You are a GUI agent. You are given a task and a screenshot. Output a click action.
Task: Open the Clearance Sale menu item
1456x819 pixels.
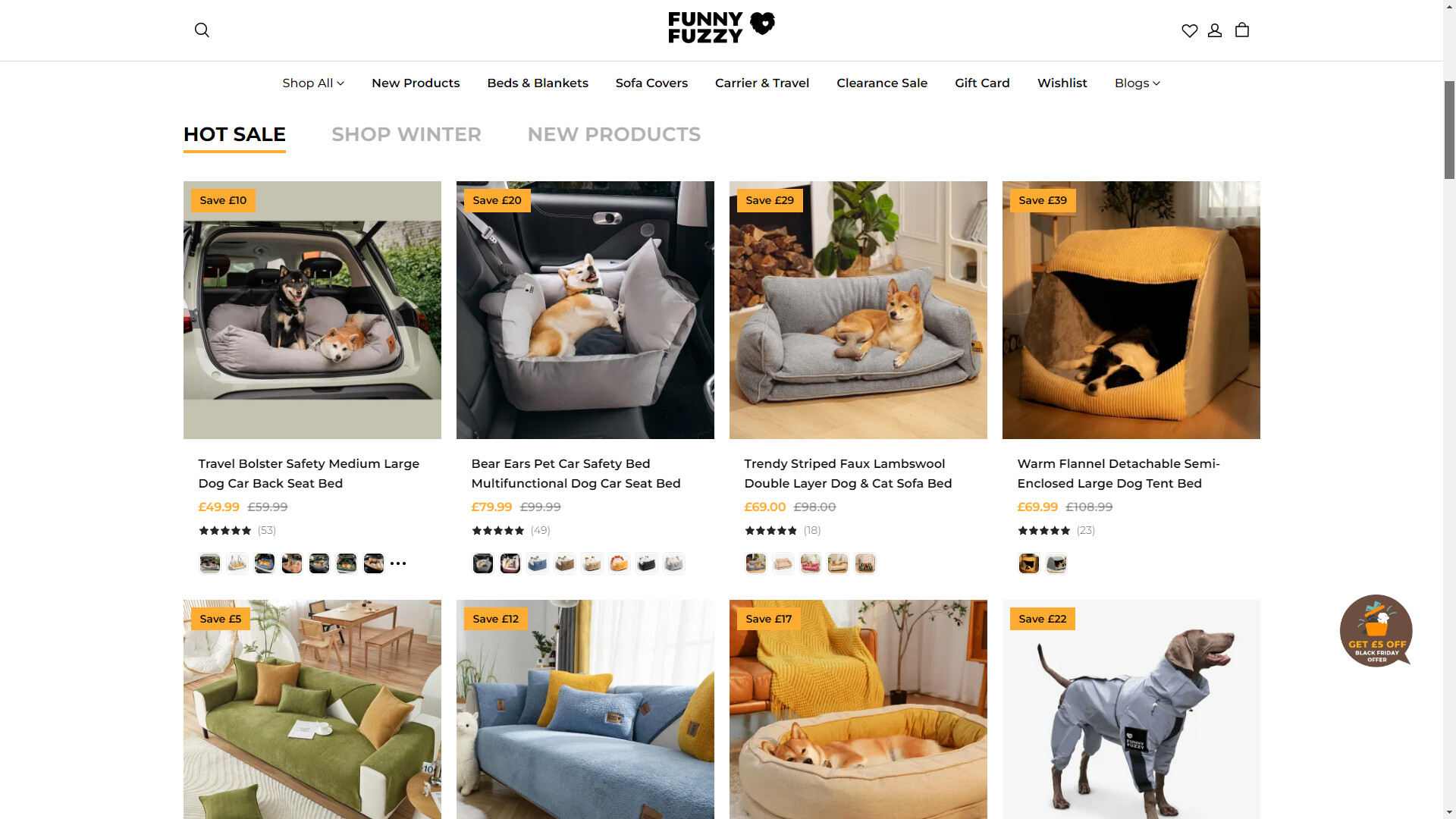click(882, 83)
